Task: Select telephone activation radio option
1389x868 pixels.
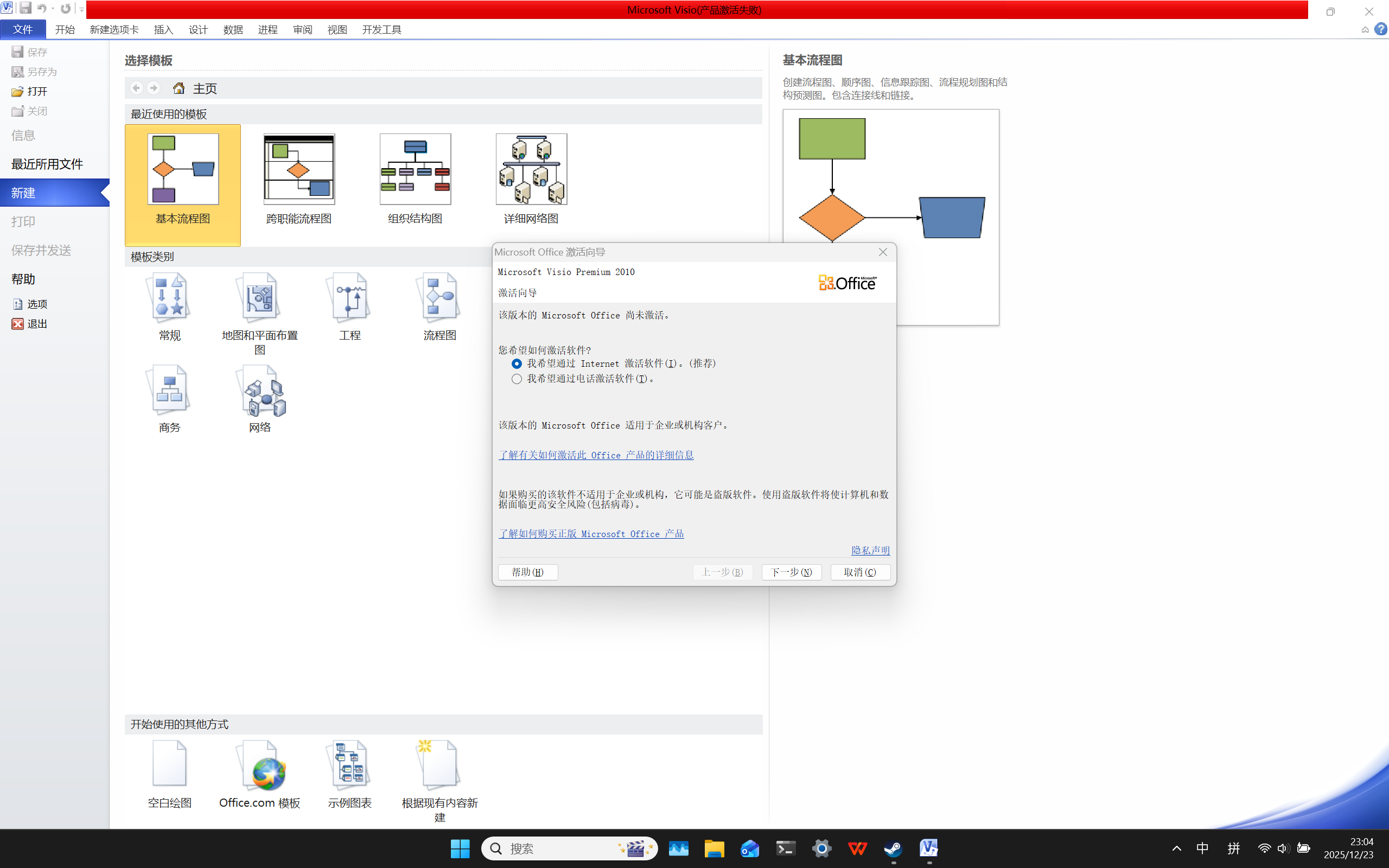Action: [517, 379]
